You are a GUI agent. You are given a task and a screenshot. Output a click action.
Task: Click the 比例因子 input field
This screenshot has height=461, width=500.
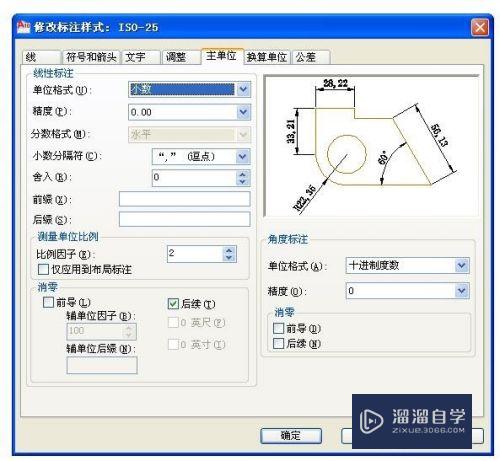[x=195, y=254]
